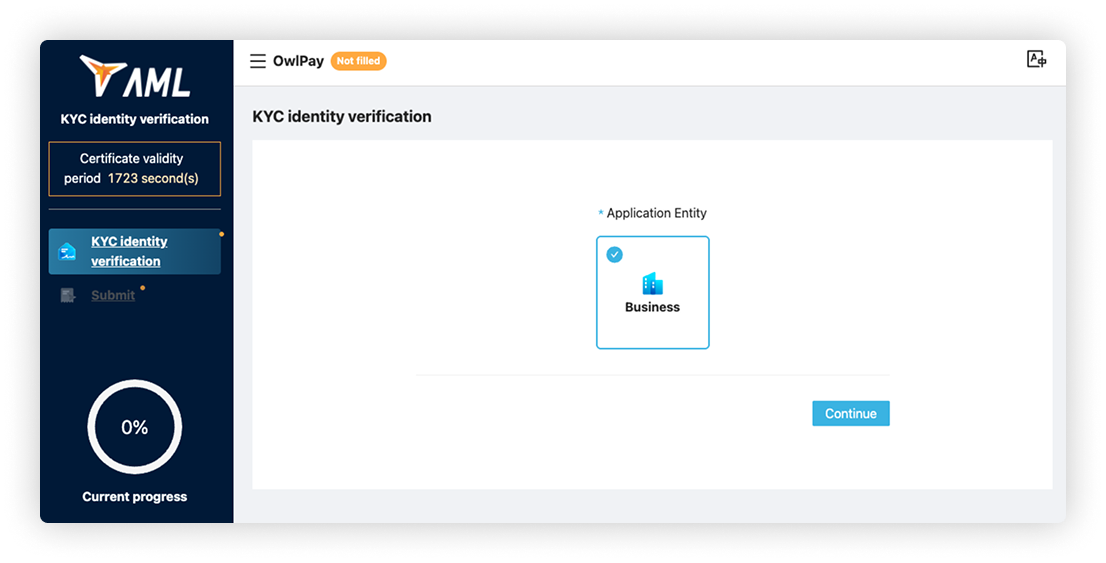Click the orange dot beside KYC menu item

point(221,235)
